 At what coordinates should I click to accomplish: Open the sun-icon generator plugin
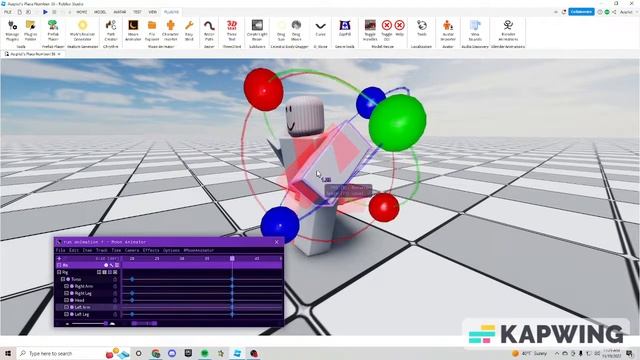[x=82, y=31]
